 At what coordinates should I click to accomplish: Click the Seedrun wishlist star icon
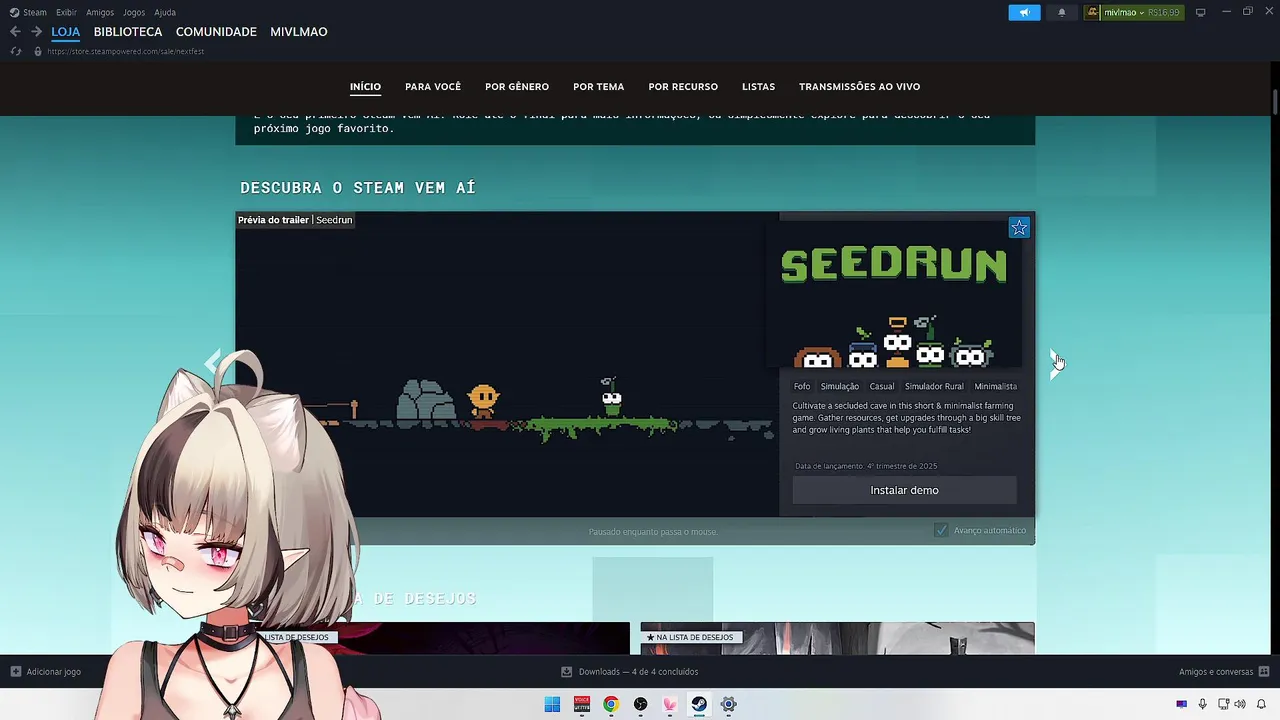click(1019, 228)
